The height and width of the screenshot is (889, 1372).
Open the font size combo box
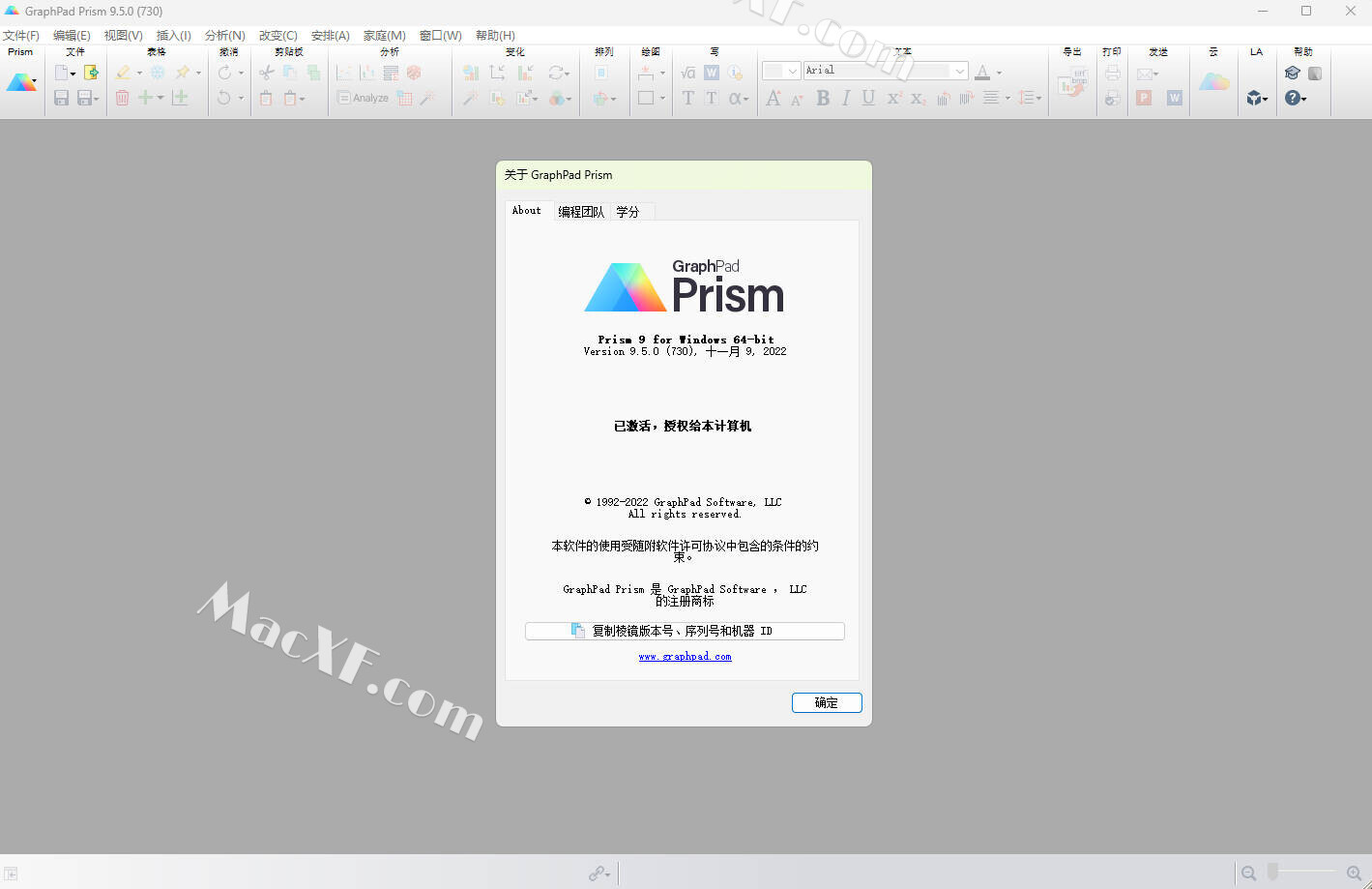pos(781,71)
